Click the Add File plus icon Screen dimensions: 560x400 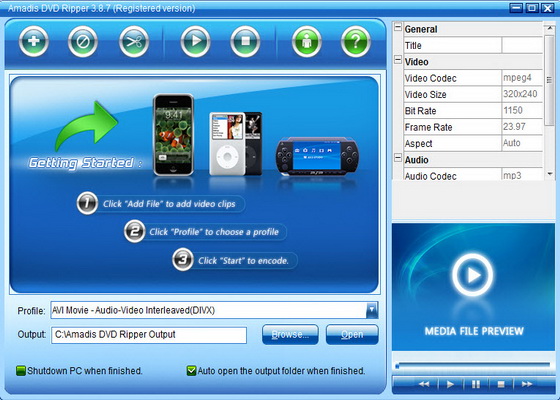(34, 41)
